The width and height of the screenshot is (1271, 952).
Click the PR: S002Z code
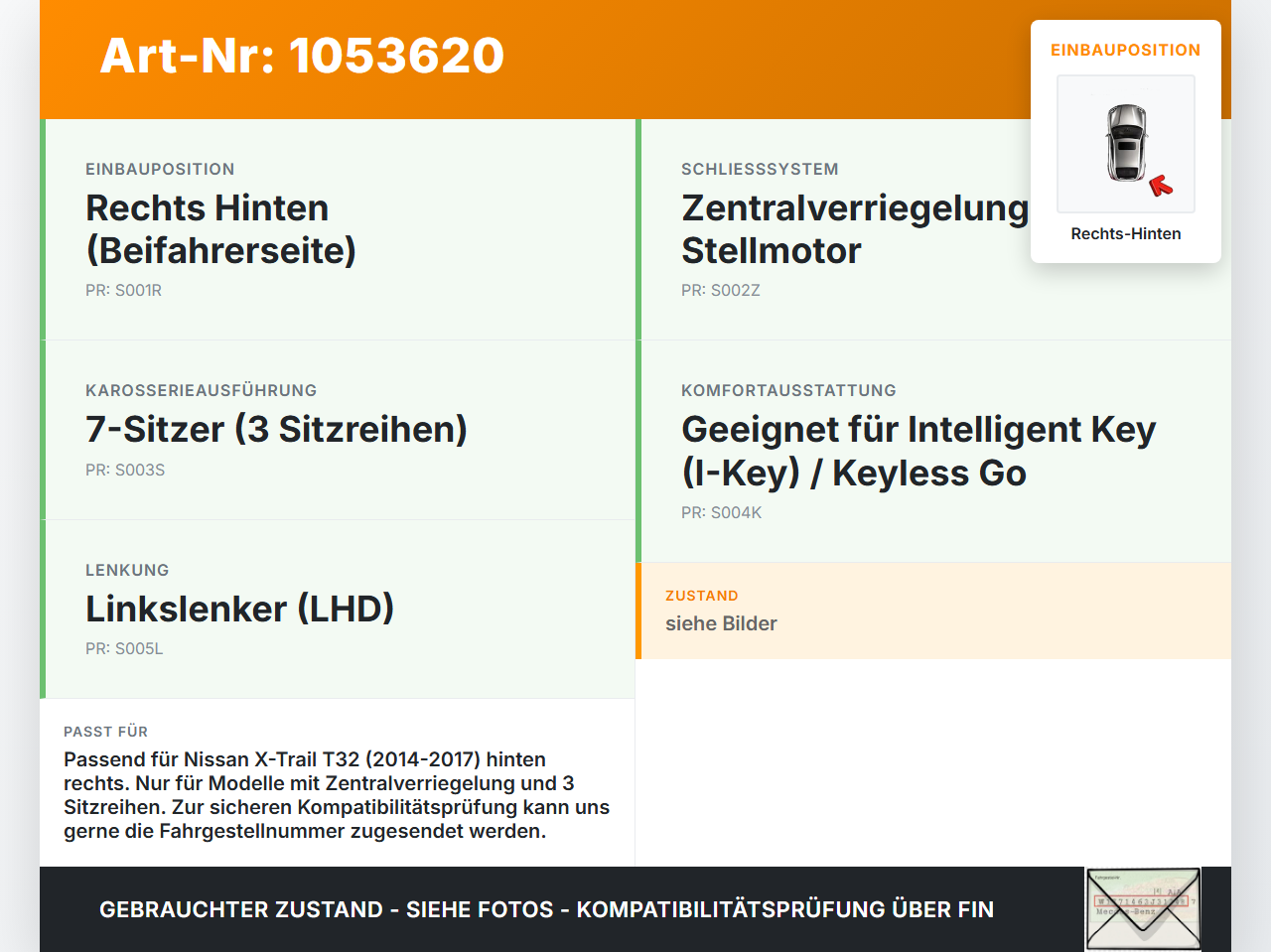(x=720, y=291)
